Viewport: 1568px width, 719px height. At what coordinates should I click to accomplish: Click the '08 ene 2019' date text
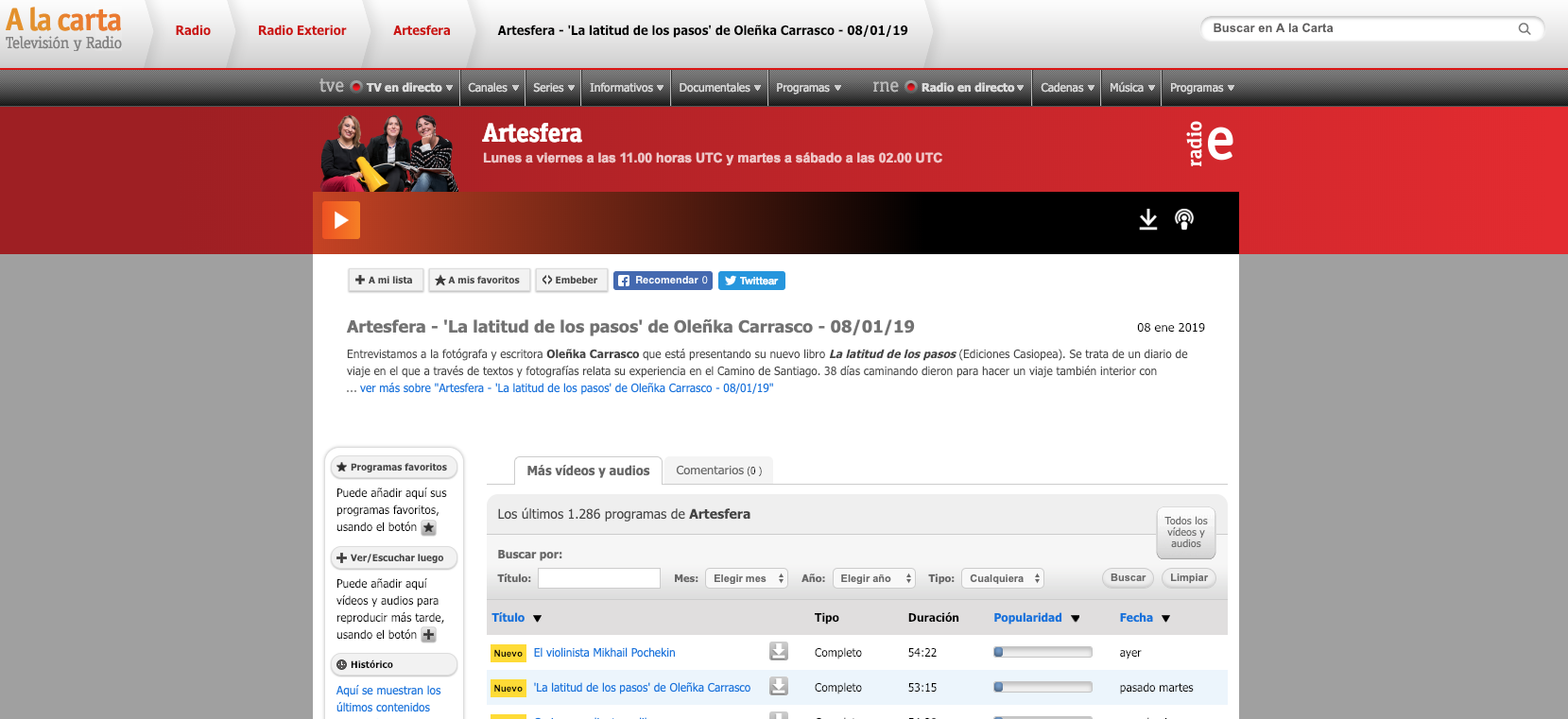pyautogui.click(x=1170, y=328)
